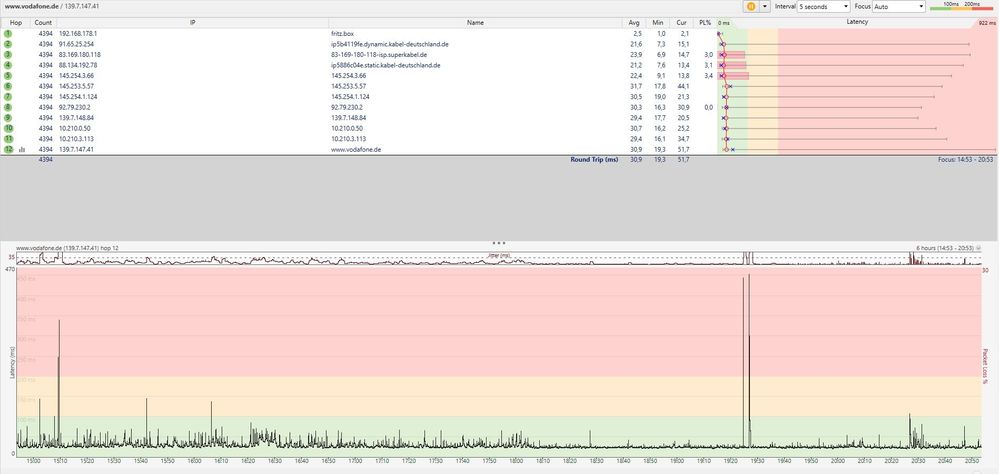Open the Interval combo box showing 5 seconds
This screenshot has width=999, height=474.
[823, 6]
